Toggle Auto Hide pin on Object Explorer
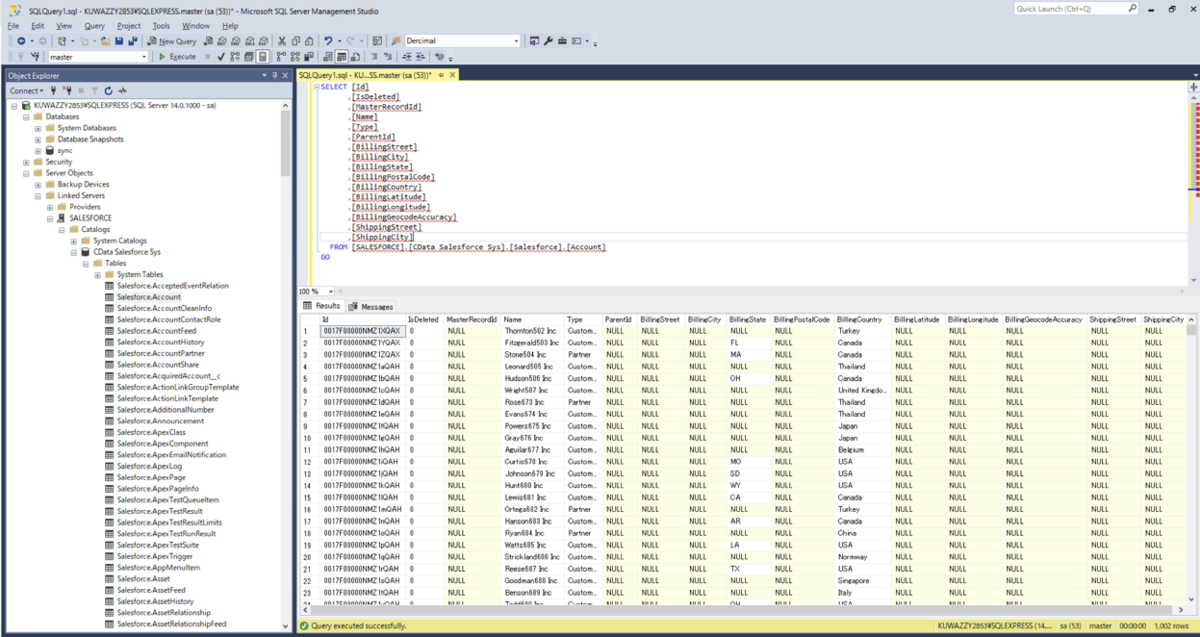Image resolution: width=1200 pixels, height=637 pixels. coord(274,75)
